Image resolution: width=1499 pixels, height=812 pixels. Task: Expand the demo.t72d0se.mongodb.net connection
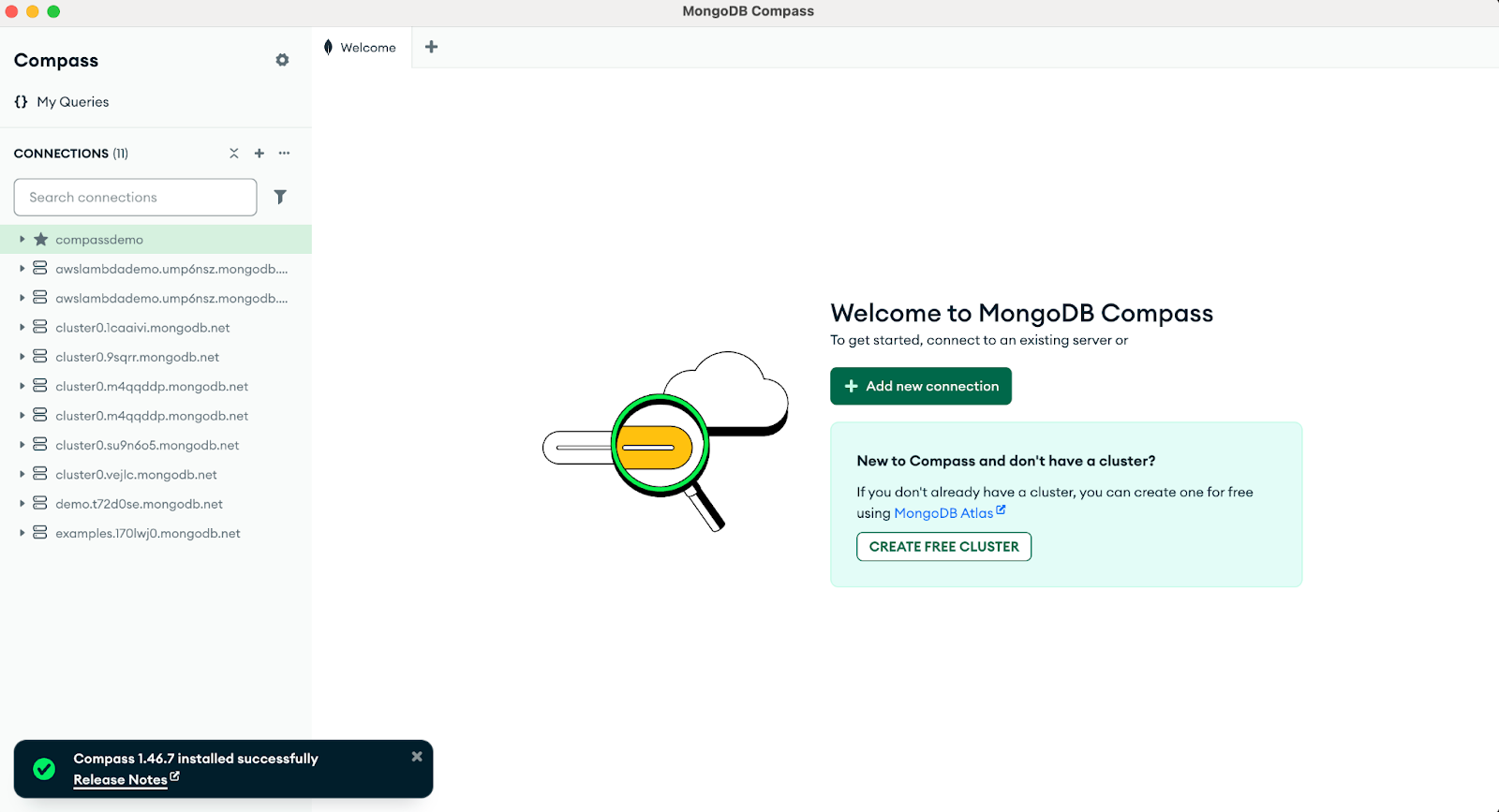[22, 504]
